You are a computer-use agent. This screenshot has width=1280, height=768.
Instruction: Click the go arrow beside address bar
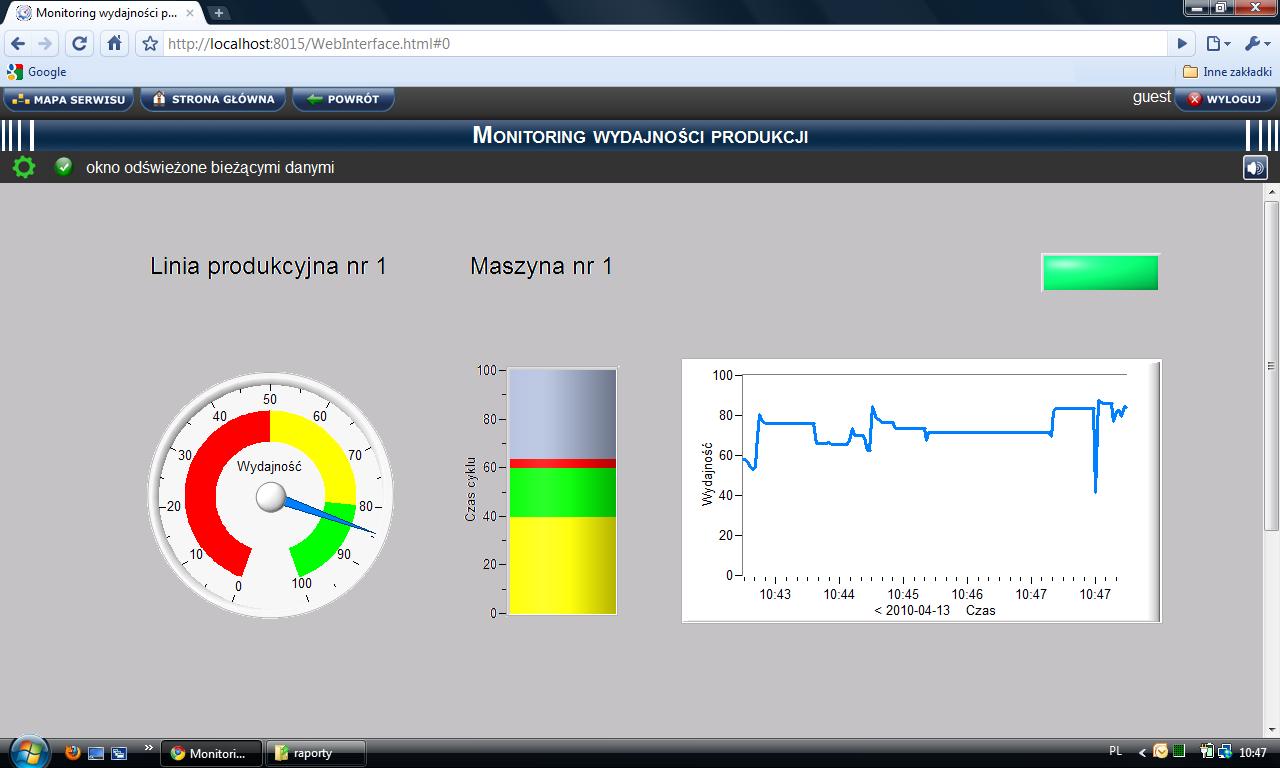click(1182, 44)
